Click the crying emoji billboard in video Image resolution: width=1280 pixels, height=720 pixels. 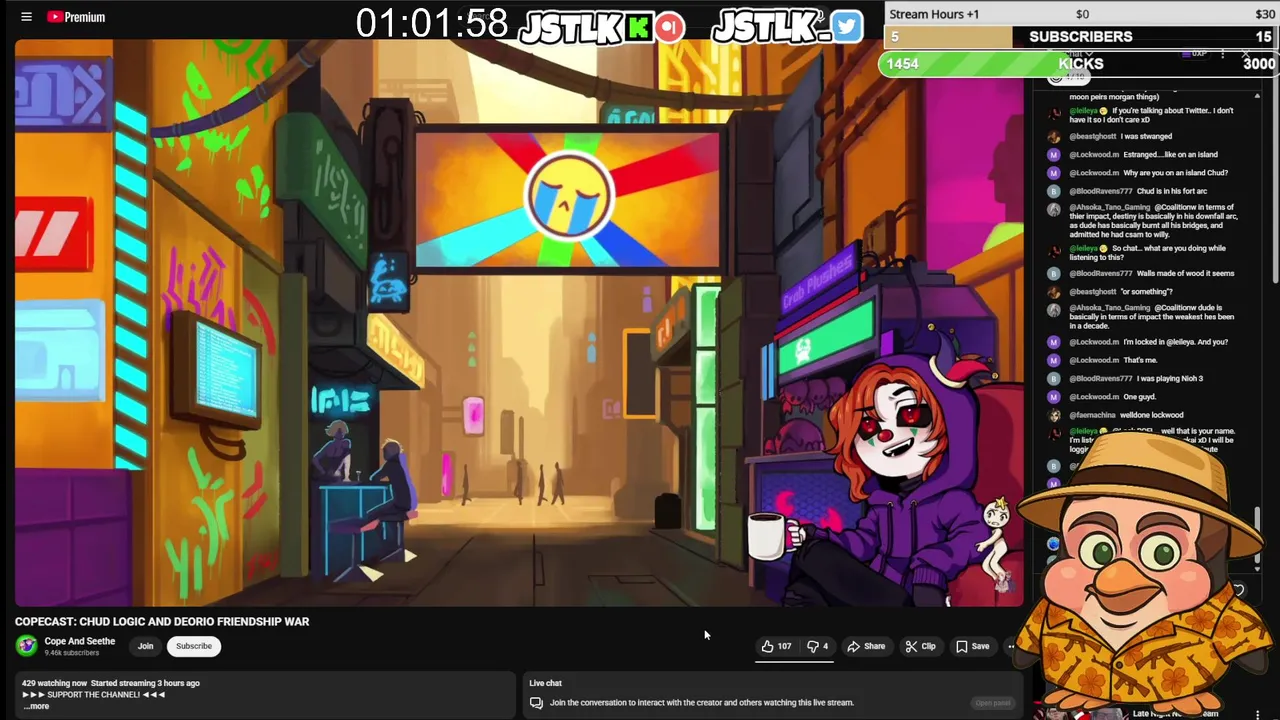click(x=567, y=196)
